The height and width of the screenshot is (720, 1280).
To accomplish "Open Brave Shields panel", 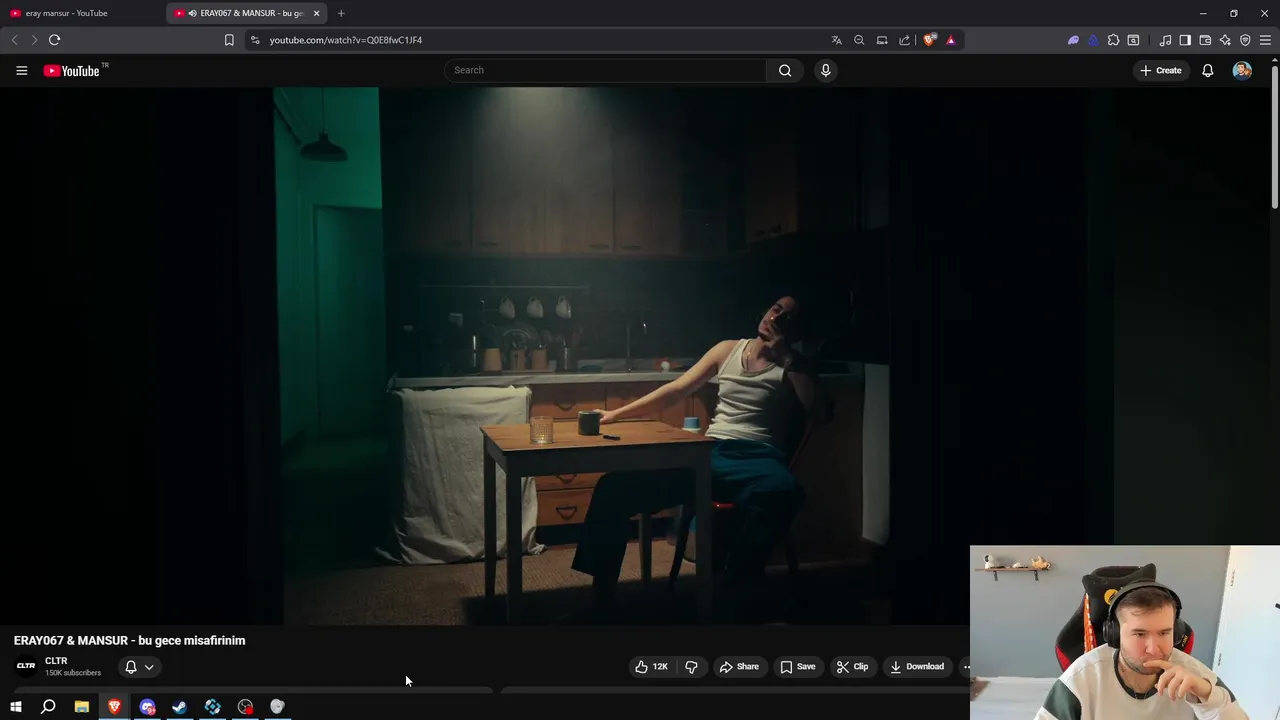I will [x=929, y=40].
